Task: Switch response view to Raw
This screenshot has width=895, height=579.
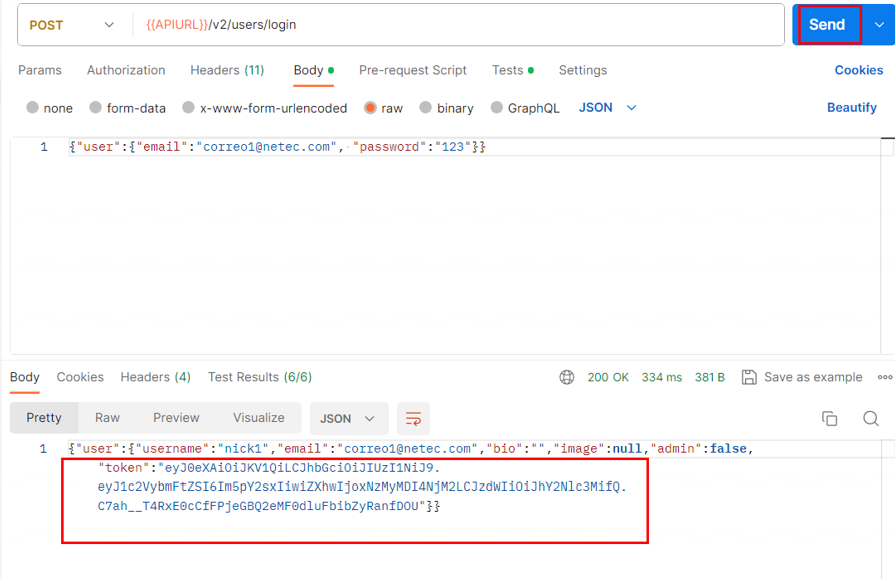Action: [x=107, y=417]
